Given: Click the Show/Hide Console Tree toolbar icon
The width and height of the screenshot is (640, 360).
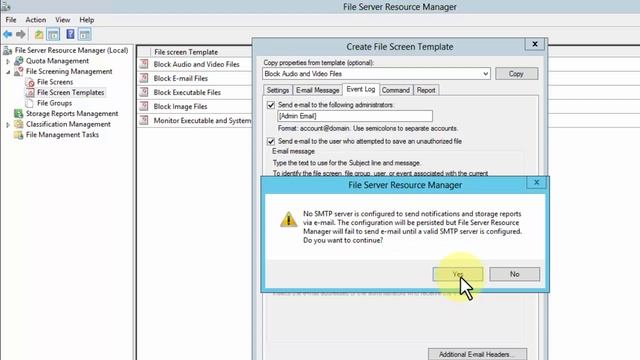Looking at the screenshot, I should [x=53, y=35].
